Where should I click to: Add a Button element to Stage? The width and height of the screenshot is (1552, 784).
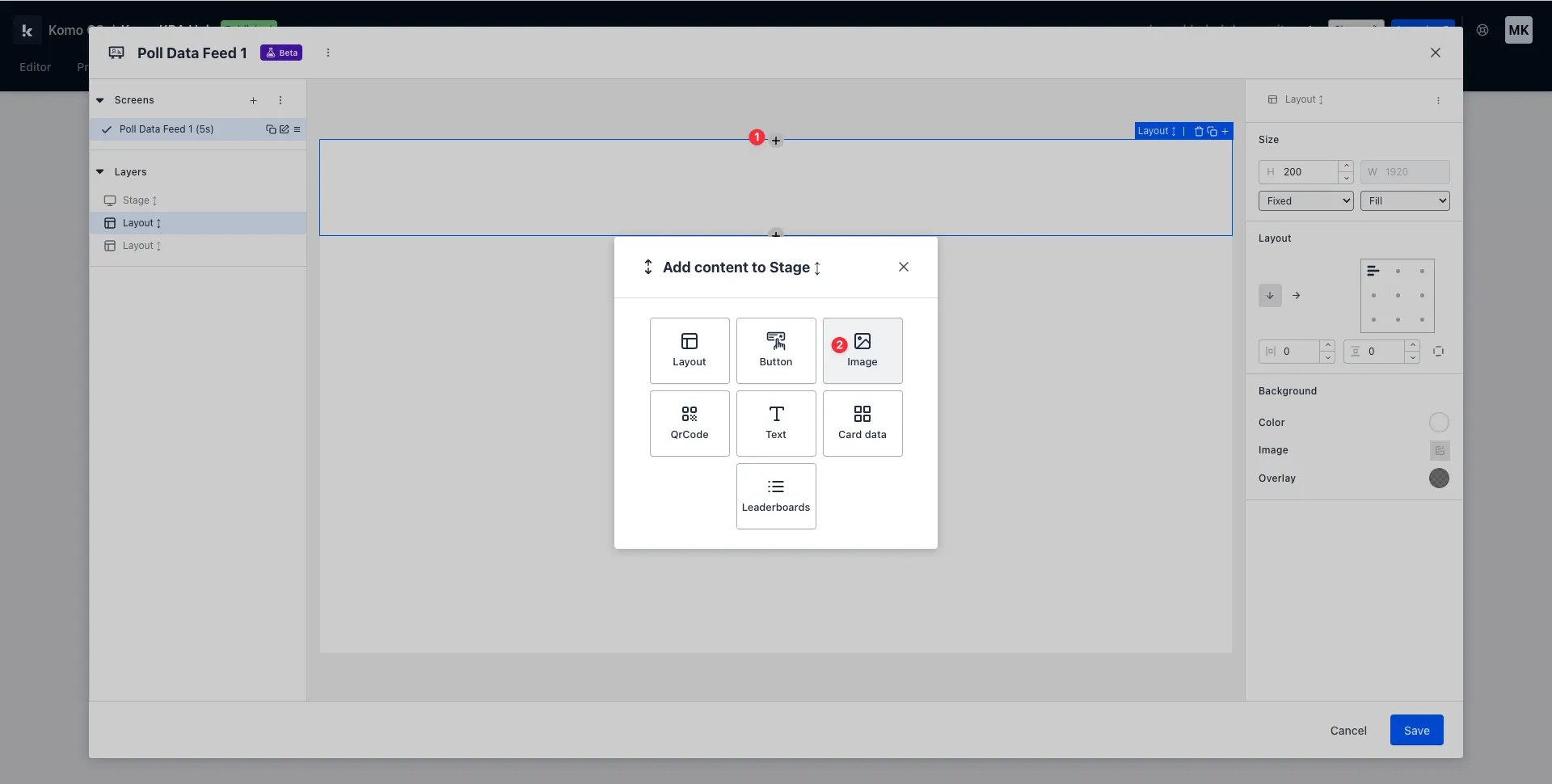pos(776,351)
